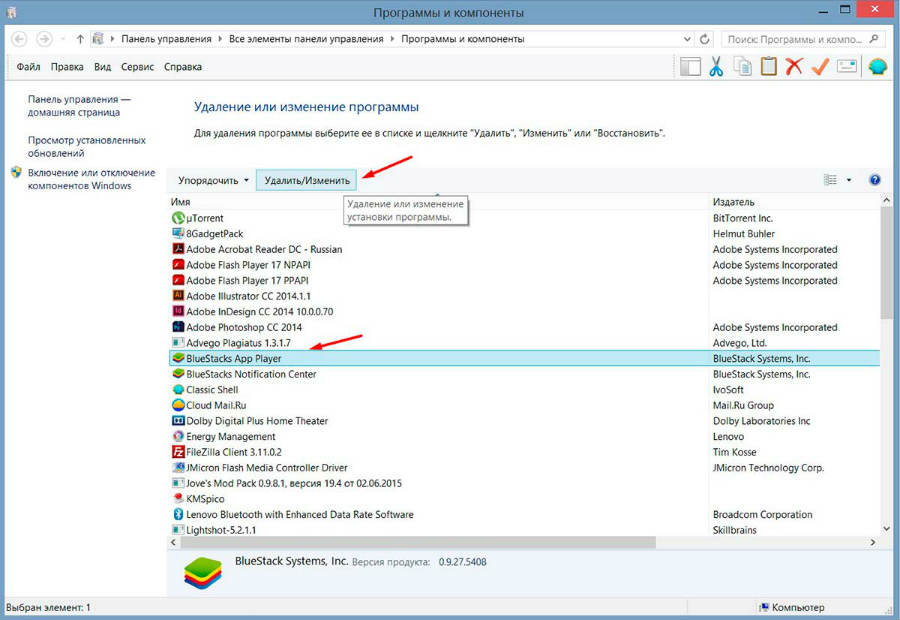Open Просмотр установленных обновлений link
This screenshot has width=900, height=620.
coord(85,146)
